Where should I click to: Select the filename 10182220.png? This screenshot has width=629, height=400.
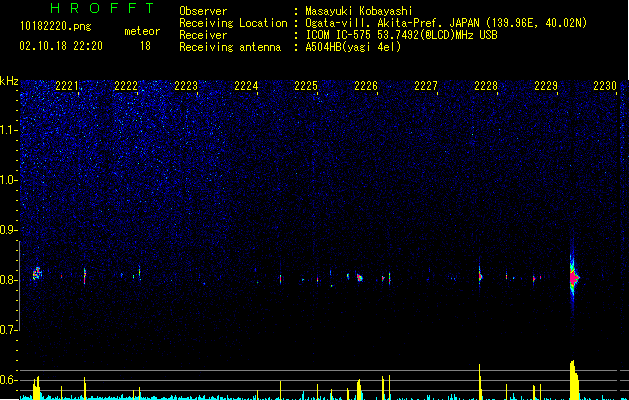click(x=56, y=27)
